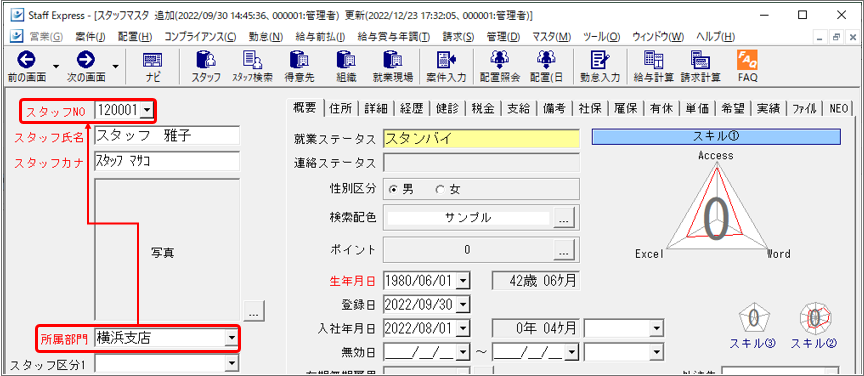
Task: Run 給与計算 payroll calculation
Action: pyautogui.click(x=654, y=67)
